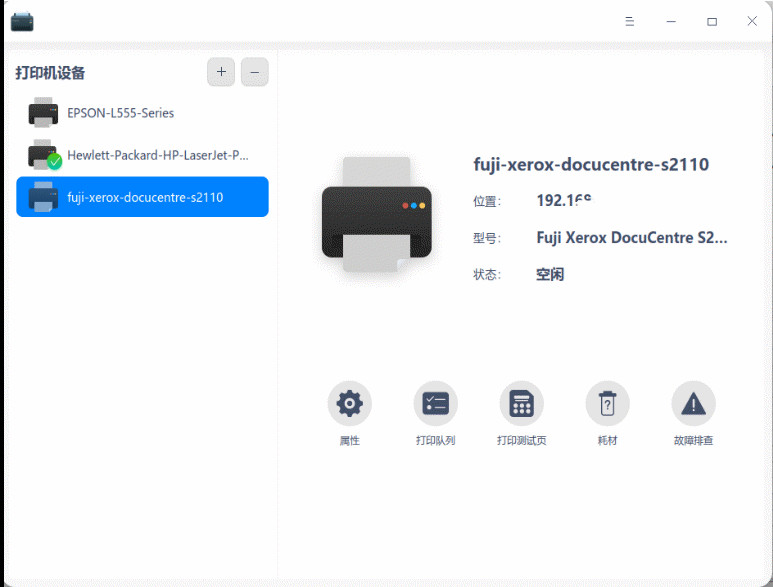The height and width of the screenshot is (587, 773).
Task: Click the 位置 label
Action: click(487, 201)
